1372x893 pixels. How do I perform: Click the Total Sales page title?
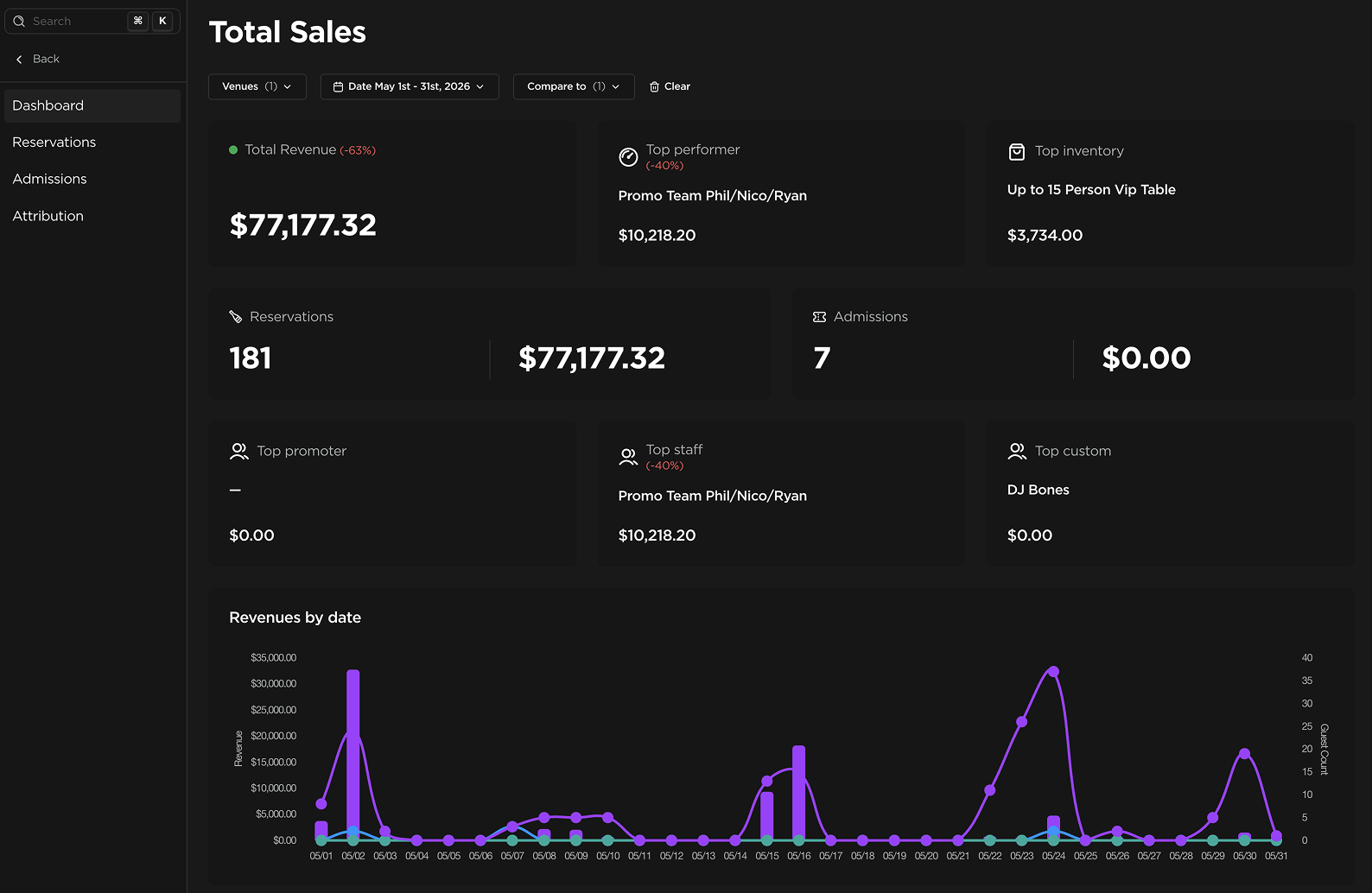pos(288,32)
